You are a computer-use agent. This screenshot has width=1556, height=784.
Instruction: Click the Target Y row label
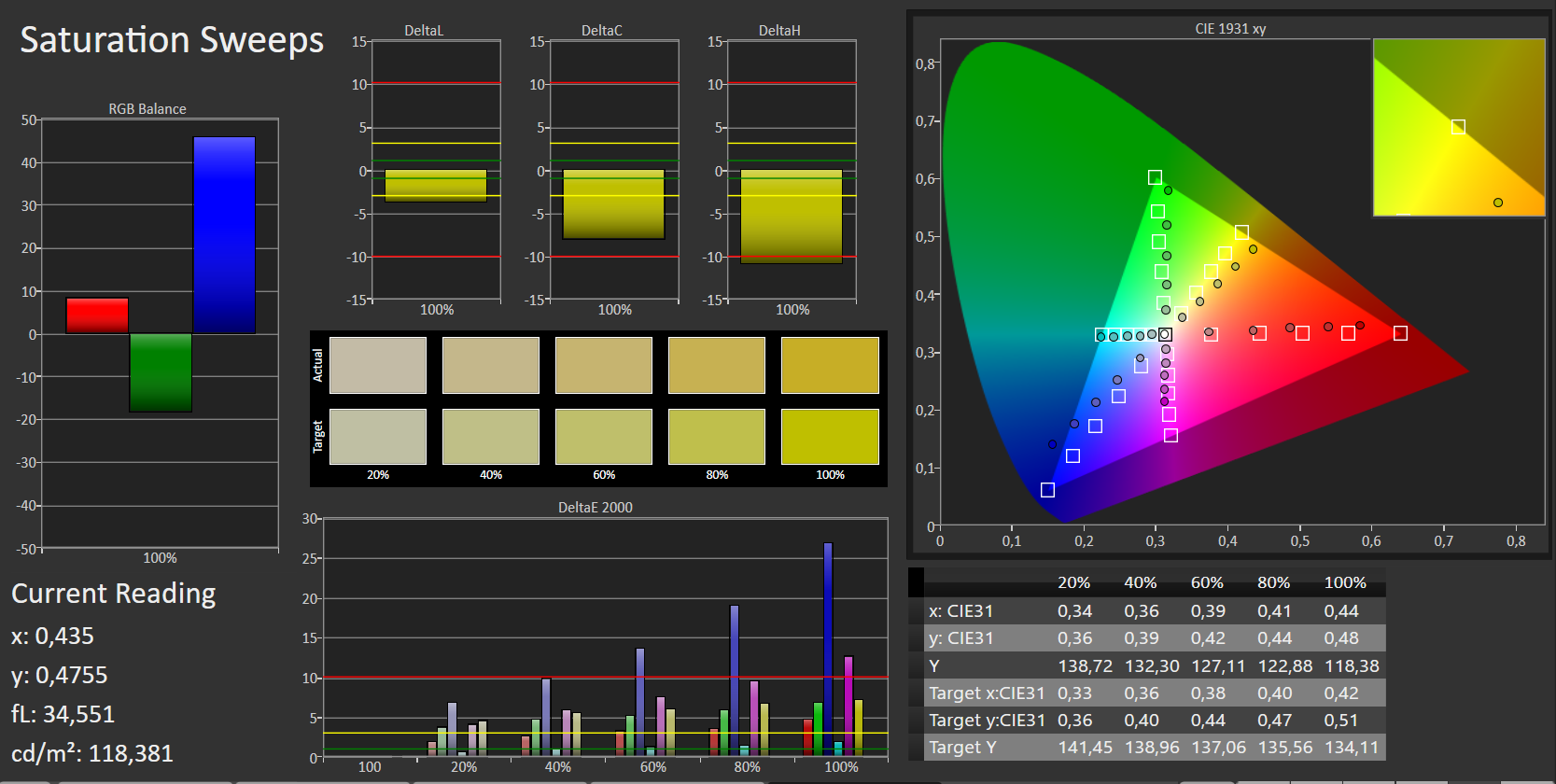pos(962,747)
